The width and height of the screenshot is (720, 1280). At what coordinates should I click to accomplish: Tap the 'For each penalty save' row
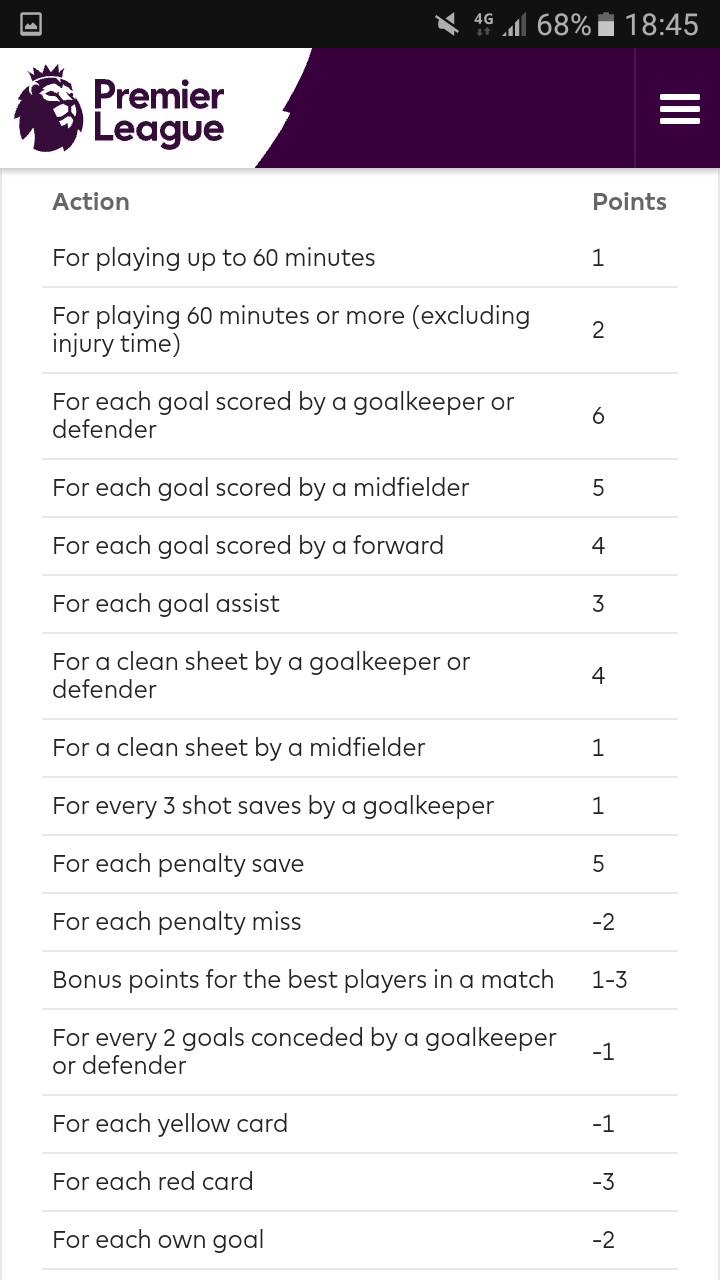click(x=360, y=864)
